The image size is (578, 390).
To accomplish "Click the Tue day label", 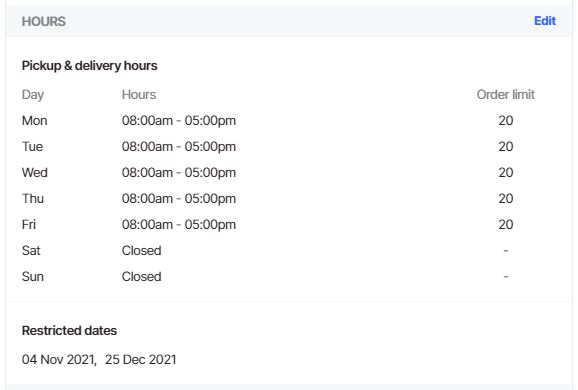I will tap(32, 147).
